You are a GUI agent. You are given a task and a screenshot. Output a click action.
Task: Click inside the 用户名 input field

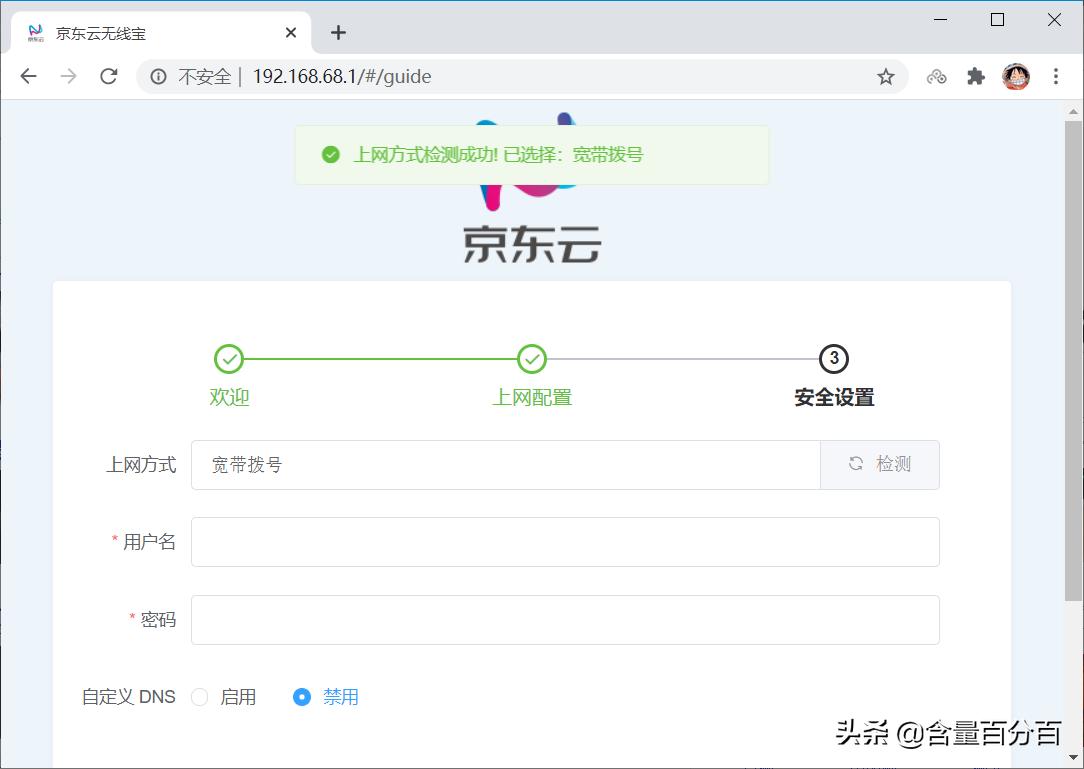[565, 541]
